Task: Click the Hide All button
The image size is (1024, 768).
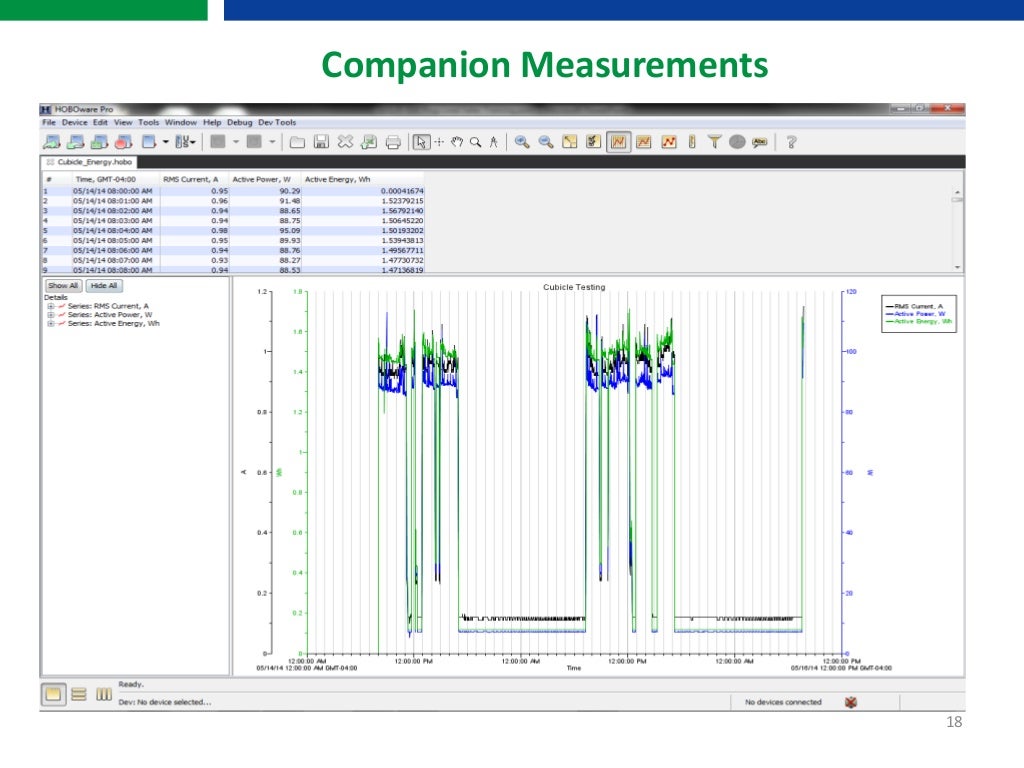Action: pos(102,286)
